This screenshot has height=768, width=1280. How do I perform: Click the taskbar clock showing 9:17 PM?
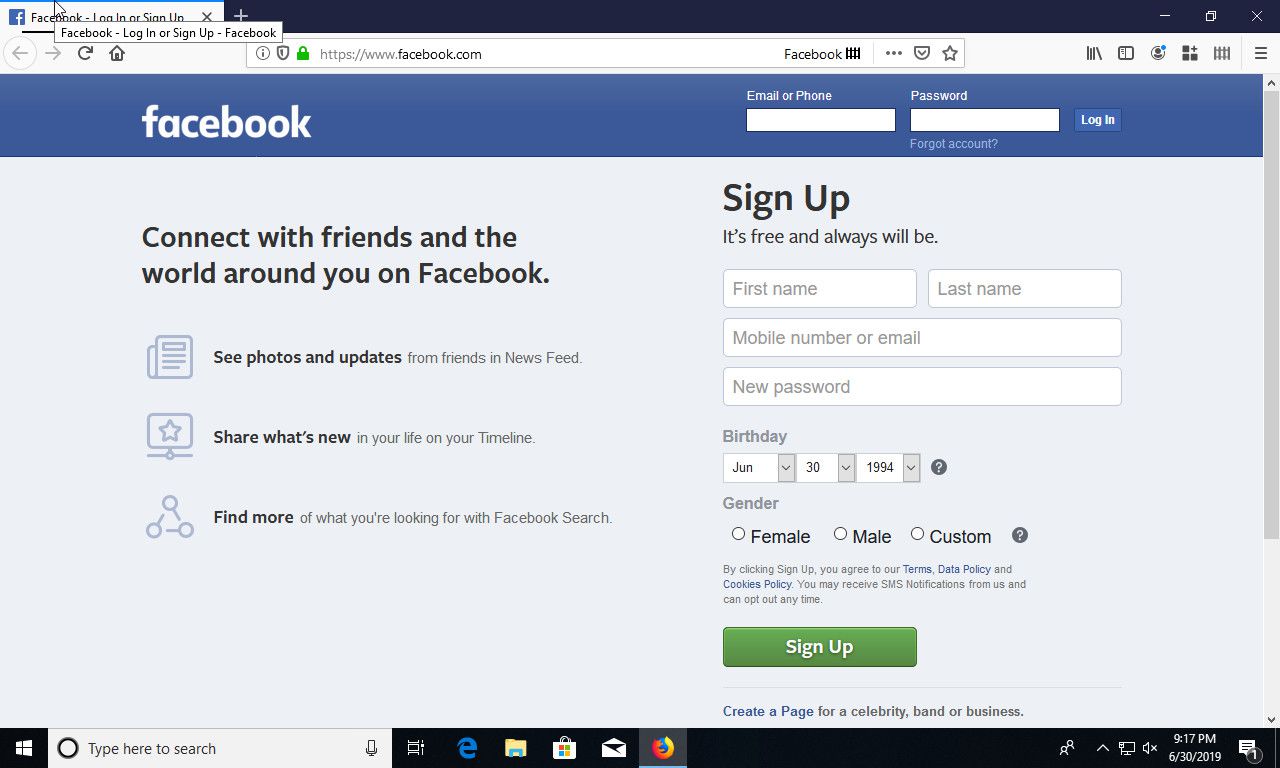(x=1194, y=748)
